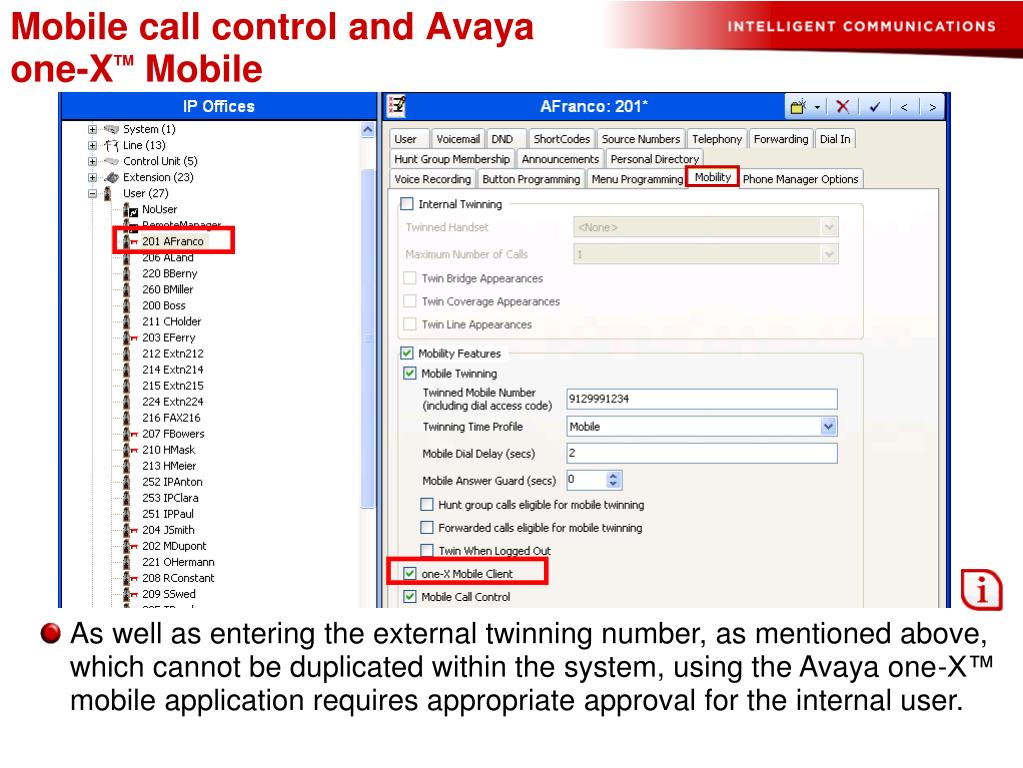Go to previous record with < arrow
This screenshot has width=1023, height=768.
(904, 107)
